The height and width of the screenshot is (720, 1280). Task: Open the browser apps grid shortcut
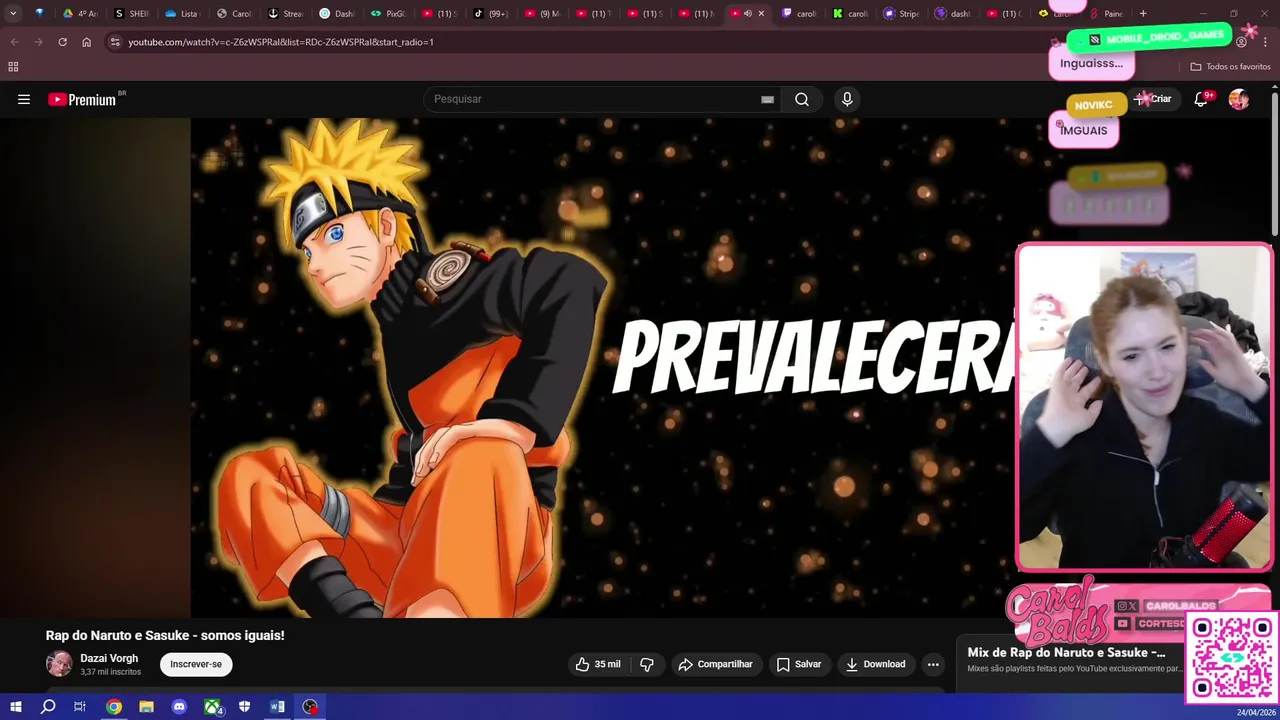coord(13,67)
